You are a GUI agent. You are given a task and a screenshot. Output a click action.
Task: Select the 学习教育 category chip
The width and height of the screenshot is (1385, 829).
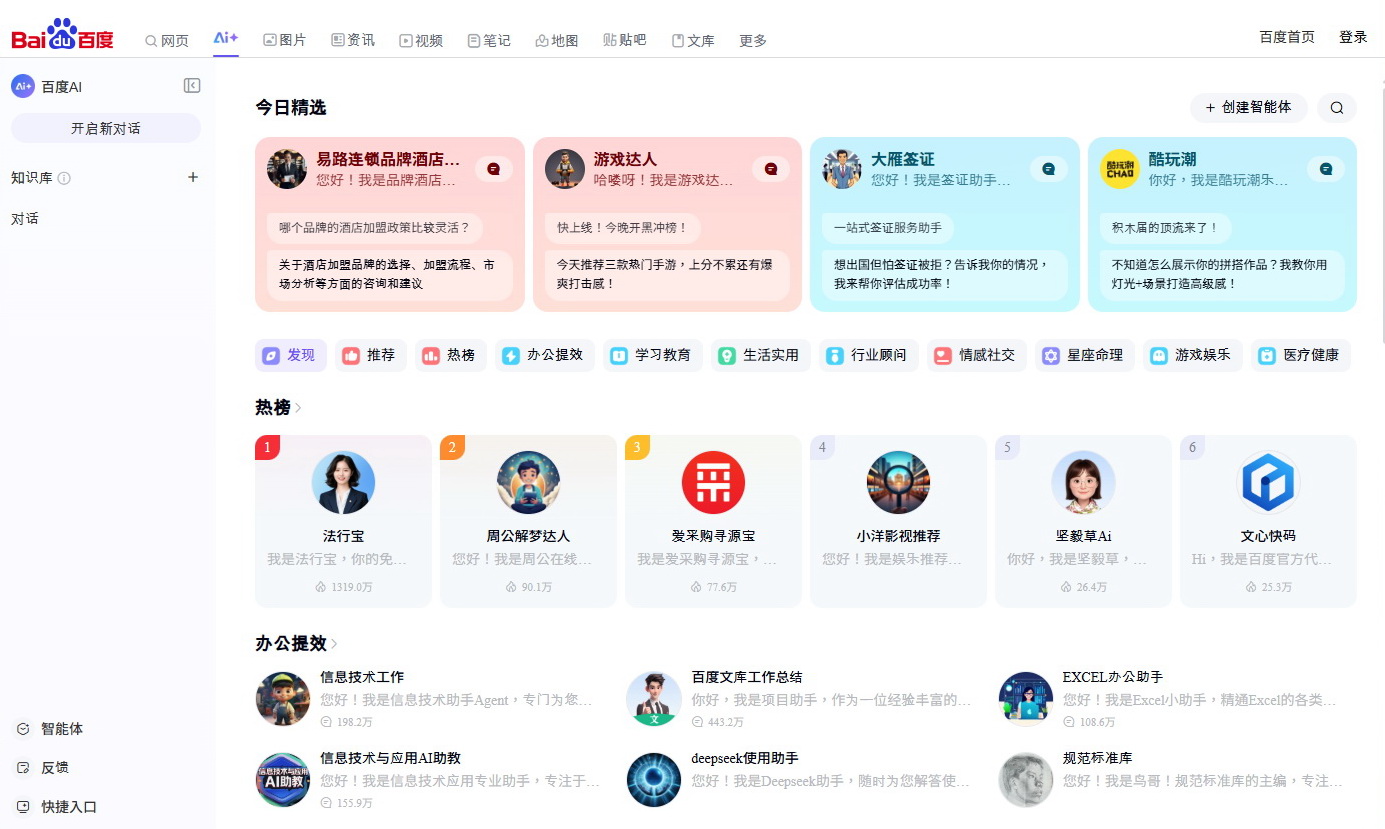click(653, 355)
